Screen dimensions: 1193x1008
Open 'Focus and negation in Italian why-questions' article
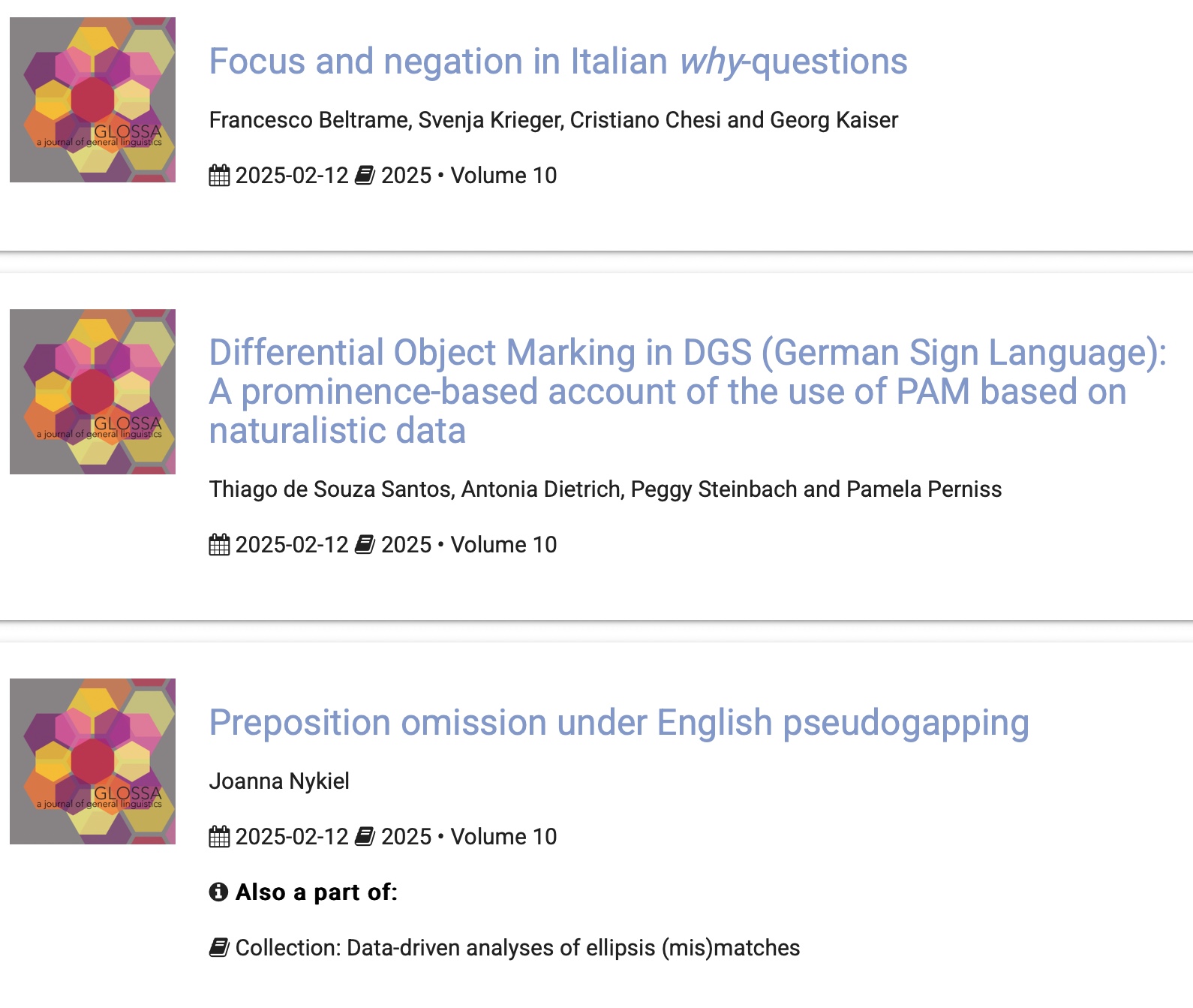tap(557, 62)
